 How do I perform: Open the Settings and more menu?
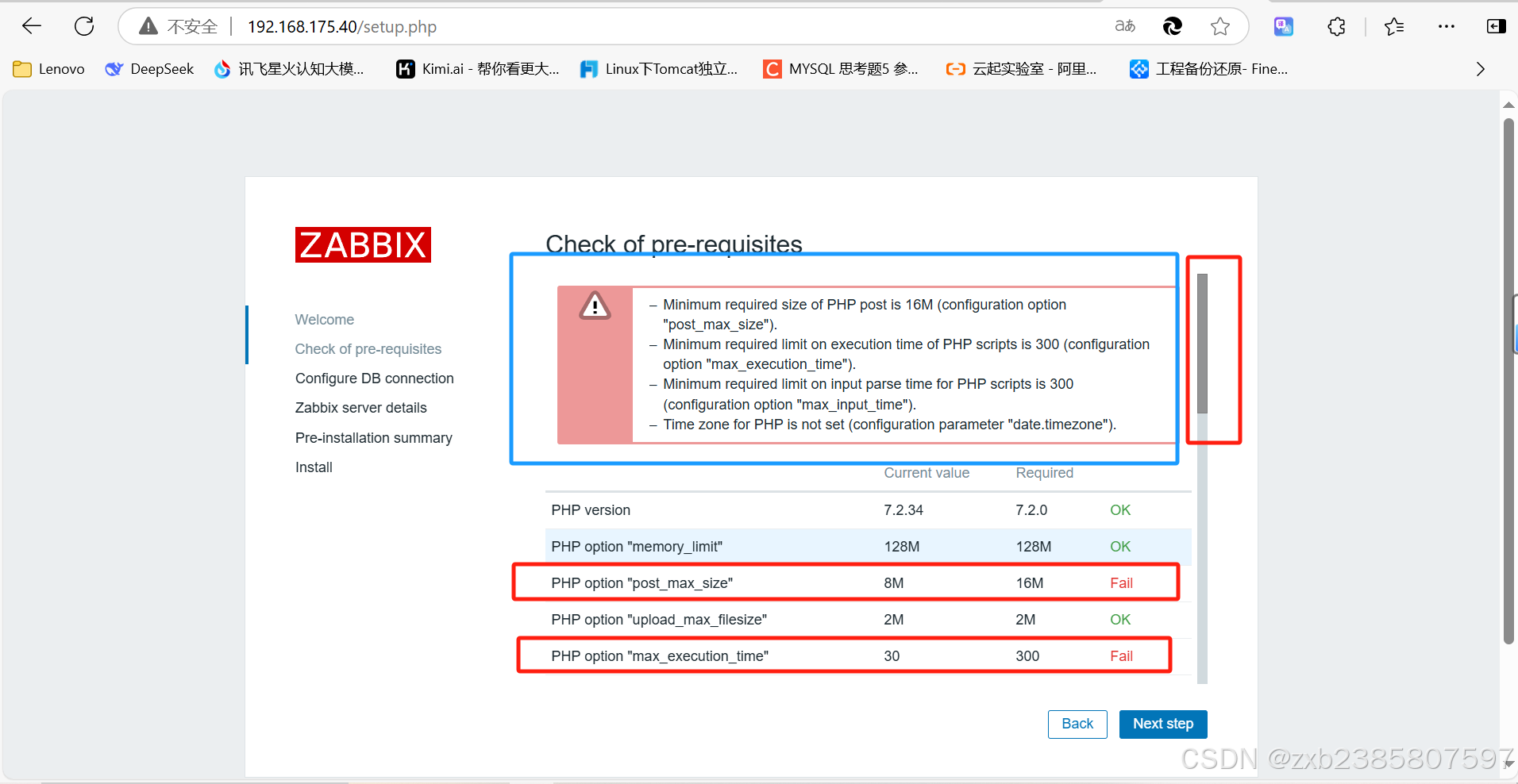pos(1447,26)
